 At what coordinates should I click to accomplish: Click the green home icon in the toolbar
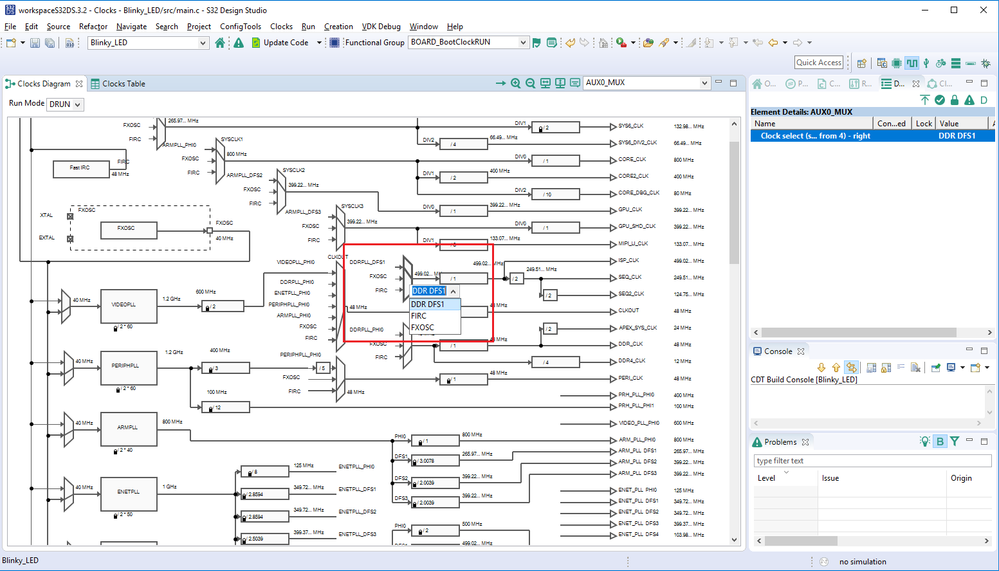click(220, 43)
